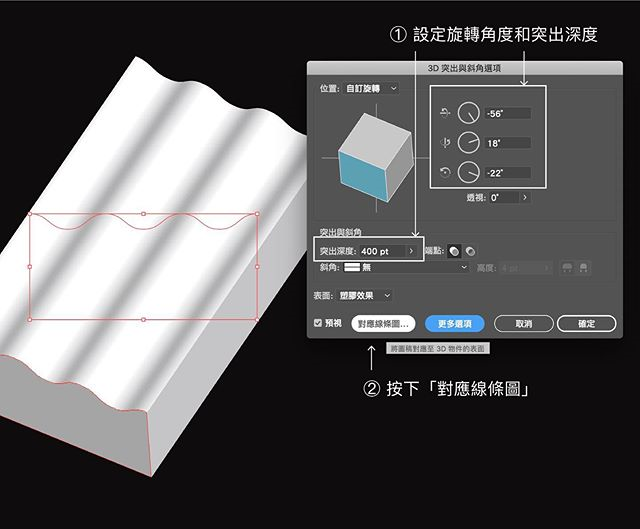This screenshot has height=529, width=640.
Task: Click the bottom-center handle of selection box
Action: [x=143, y=320]
